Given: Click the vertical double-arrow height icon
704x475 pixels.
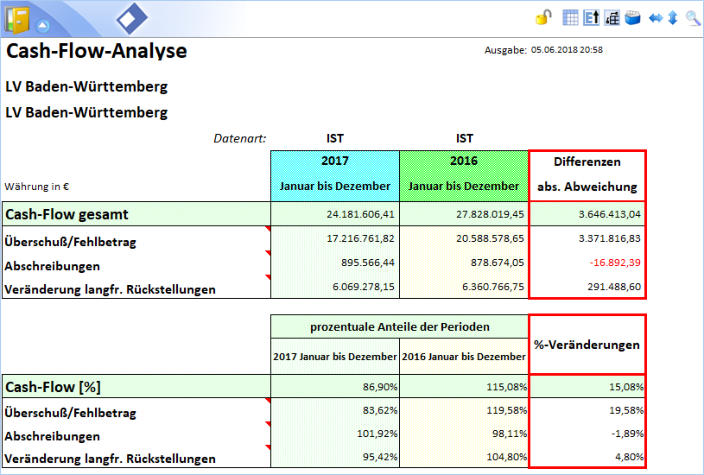Looking at the screenshot, I should click(672, 17).
